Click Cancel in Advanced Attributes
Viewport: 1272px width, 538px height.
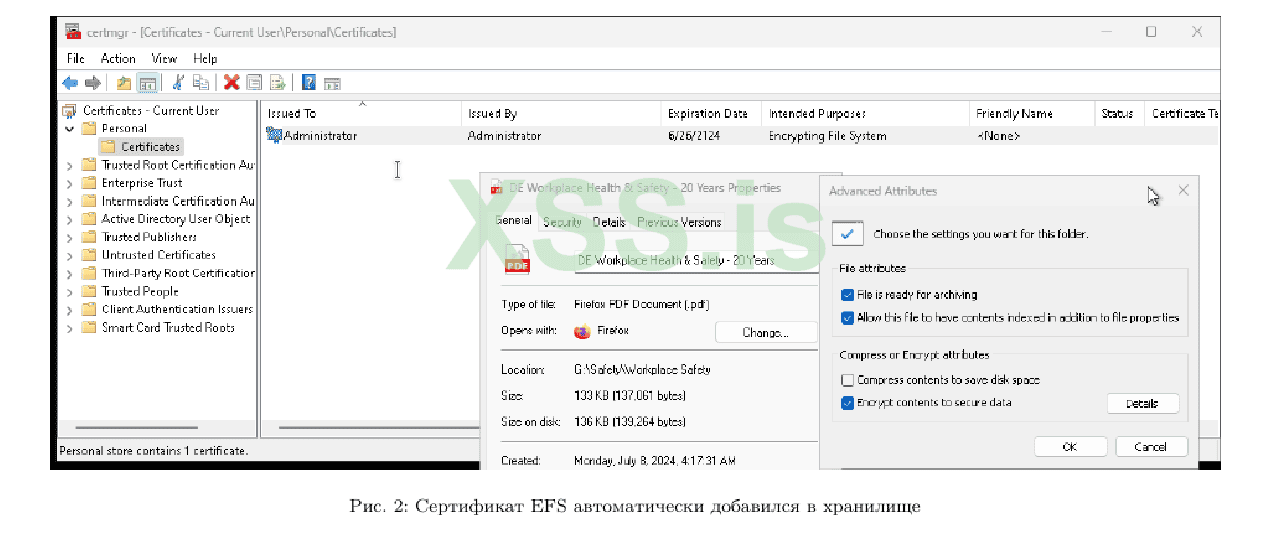(1152, 447)
